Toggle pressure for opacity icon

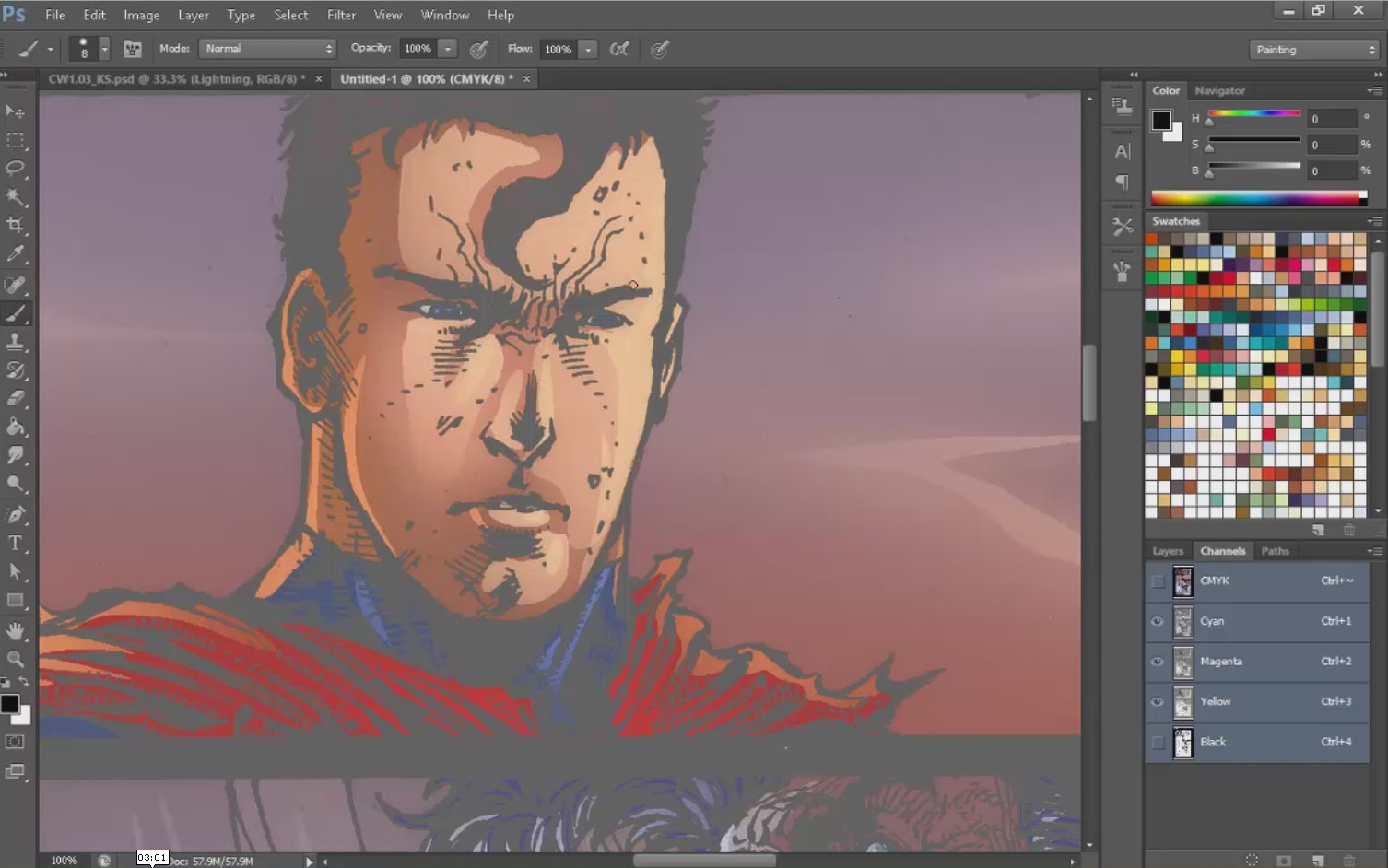point(479,49)
